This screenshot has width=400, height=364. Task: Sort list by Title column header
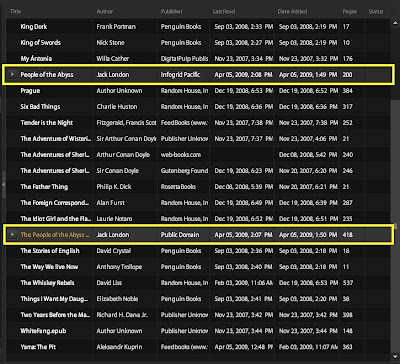(16, 11)
